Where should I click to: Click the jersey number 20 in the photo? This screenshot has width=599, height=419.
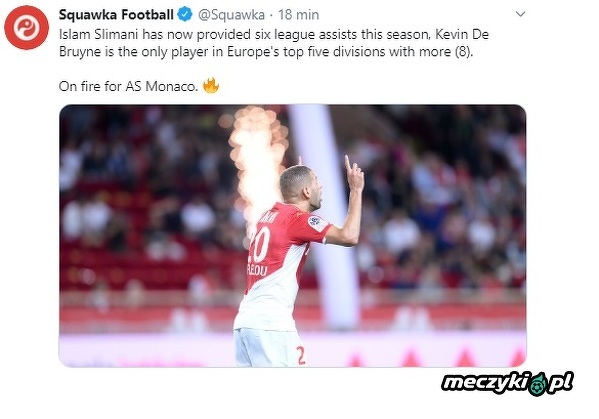click(261, 244)
